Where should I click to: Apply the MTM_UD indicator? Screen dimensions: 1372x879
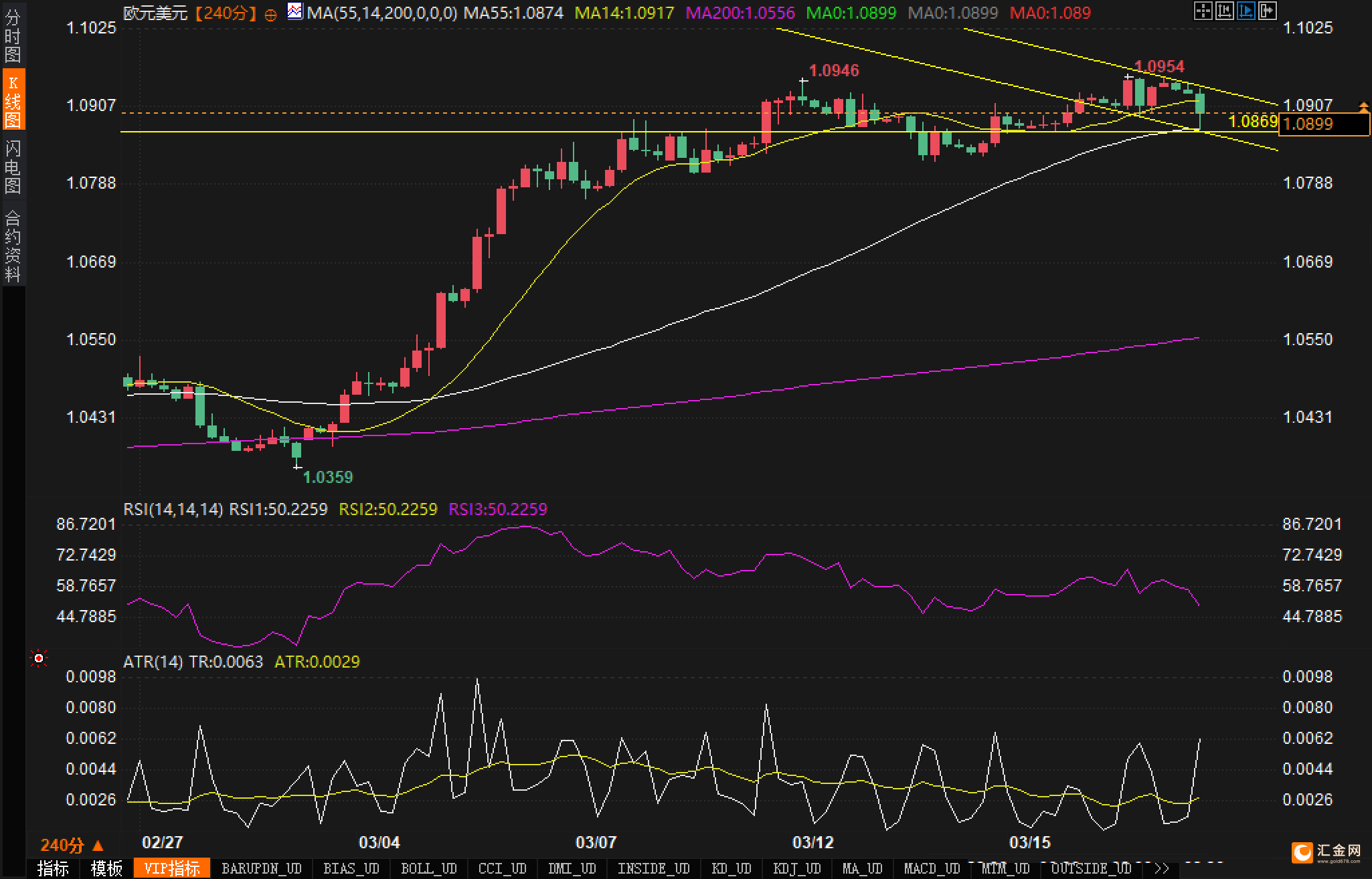pyautogui.click(x=1005, y=869)
